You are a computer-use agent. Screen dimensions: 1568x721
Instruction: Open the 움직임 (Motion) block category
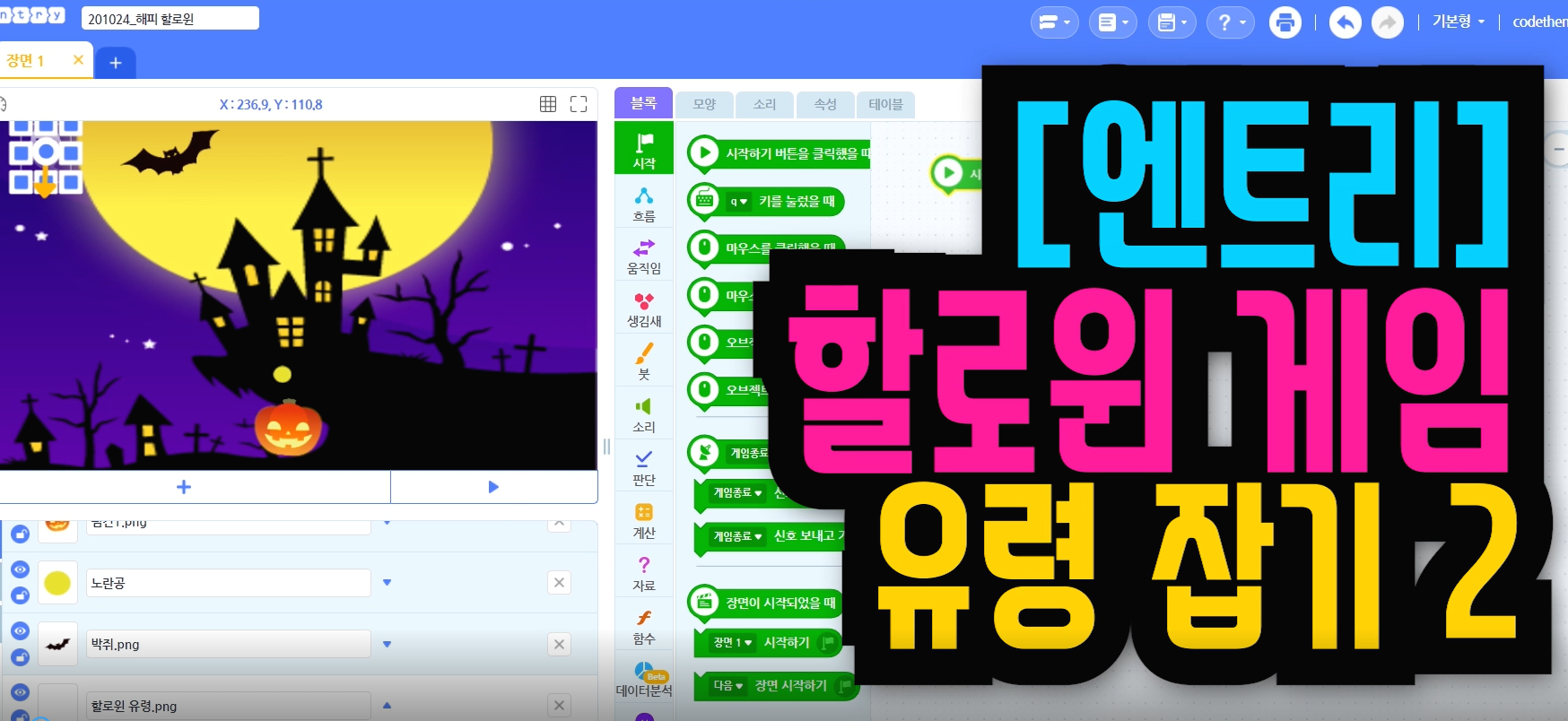pyautogui.click(x=644, y=256)
